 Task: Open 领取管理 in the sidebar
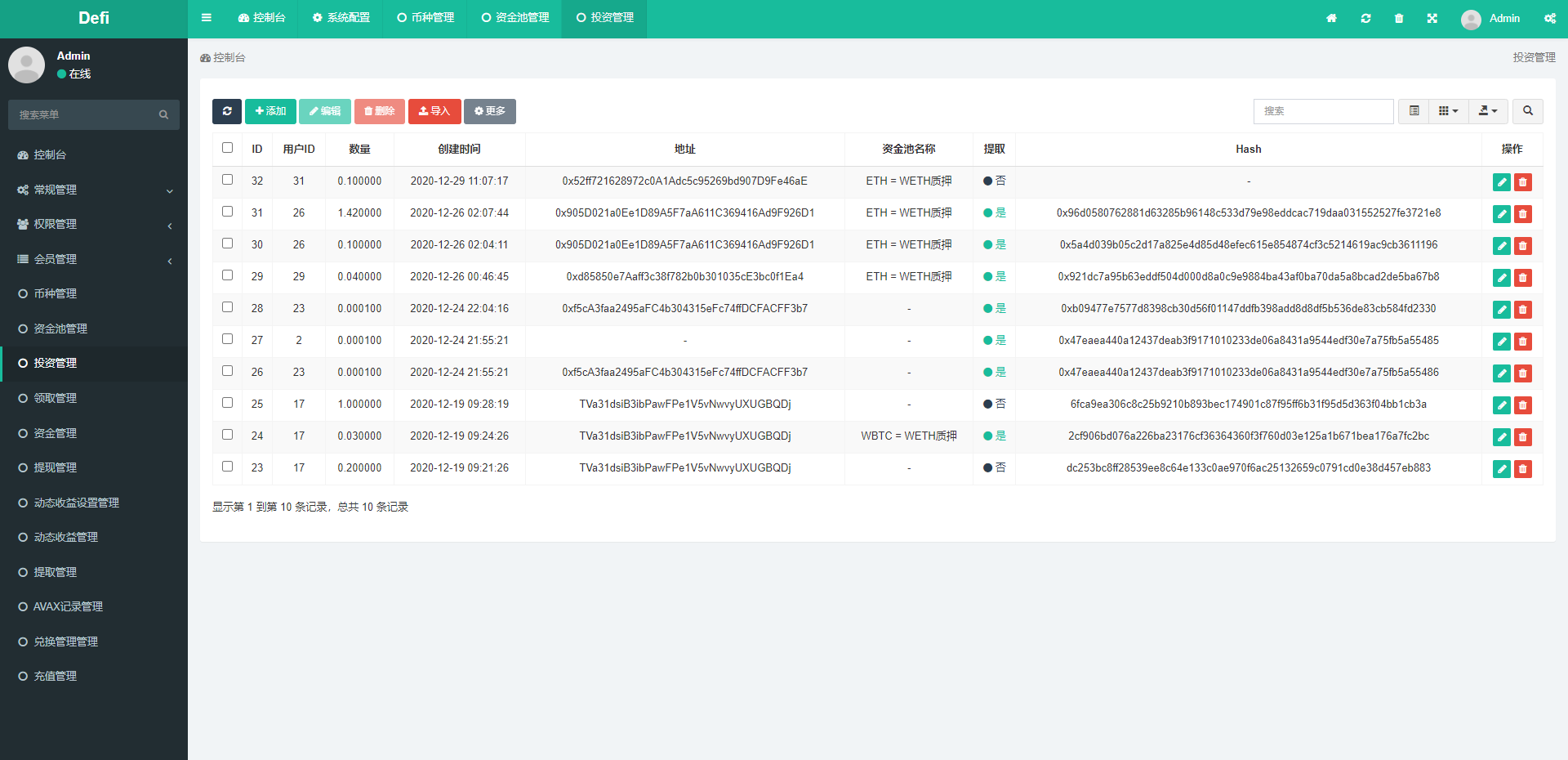point(94,398)
